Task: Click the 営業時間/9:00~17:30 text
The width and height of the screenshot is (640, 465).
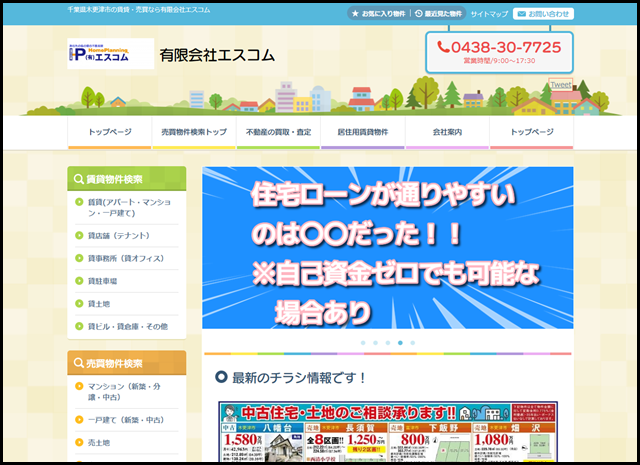Action: point(499,61)
